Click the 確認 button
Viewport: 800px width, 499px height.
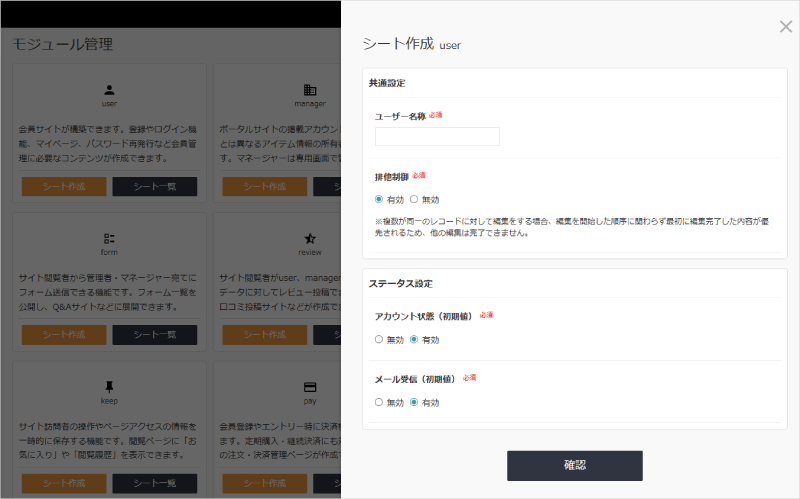[574, 465]
